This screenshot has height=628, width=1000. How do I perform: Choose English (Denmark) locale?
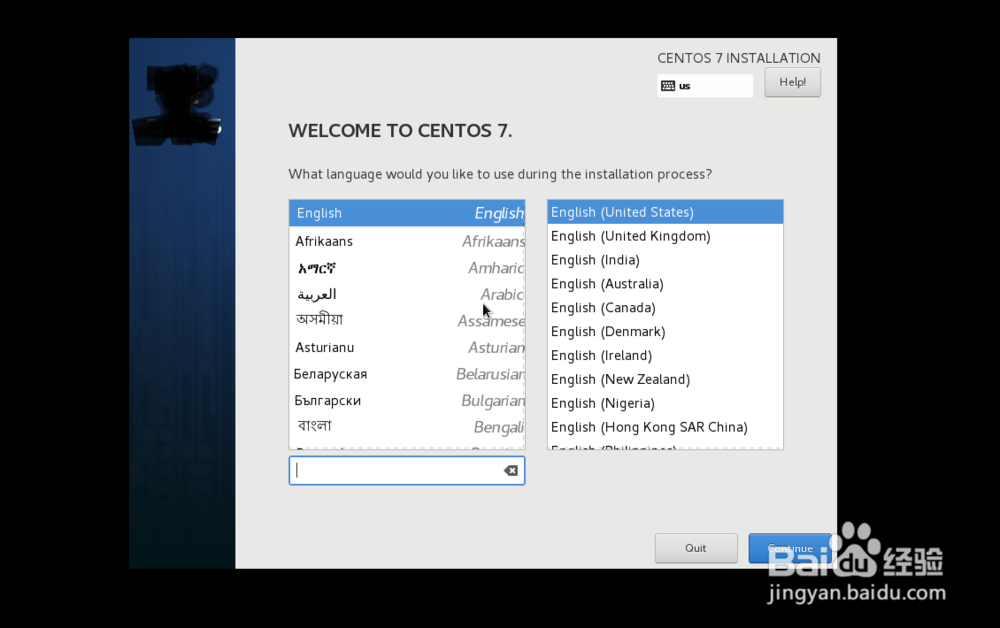tap(665, 332)
